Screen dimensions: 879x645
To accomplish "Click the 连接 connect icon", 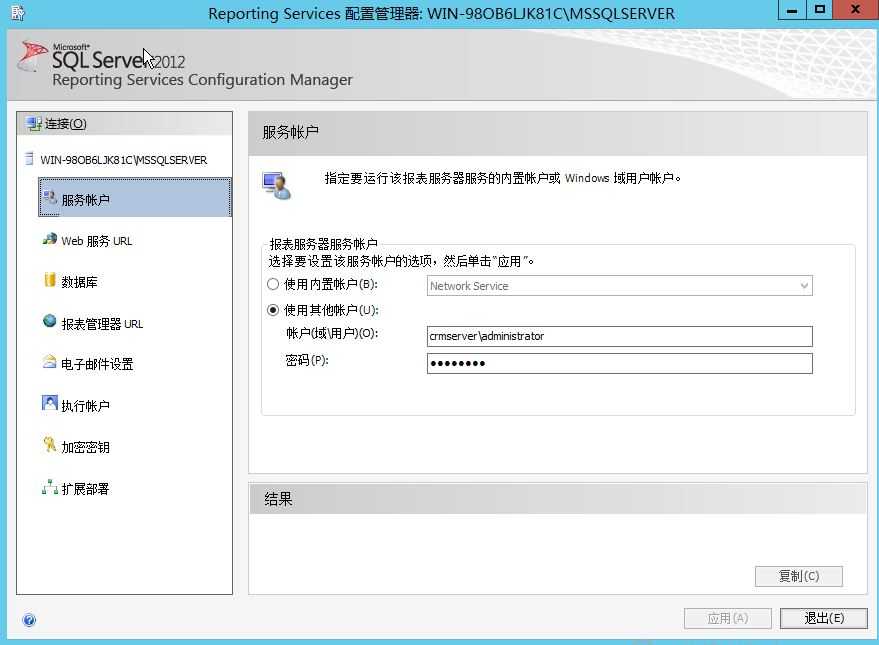I will click(34, 124).
